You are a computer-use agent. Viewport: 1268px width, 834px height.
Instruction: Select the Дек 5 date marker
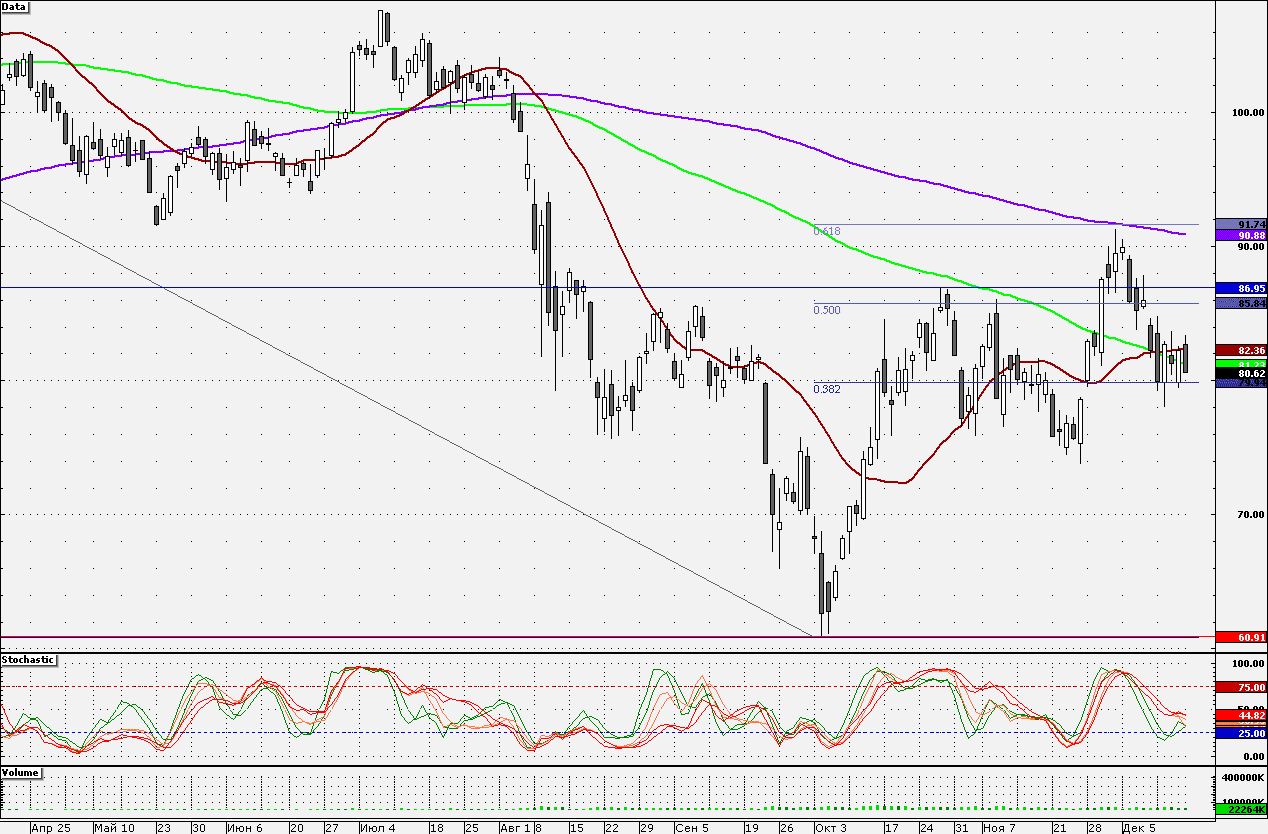click(x=1137, y=828)
